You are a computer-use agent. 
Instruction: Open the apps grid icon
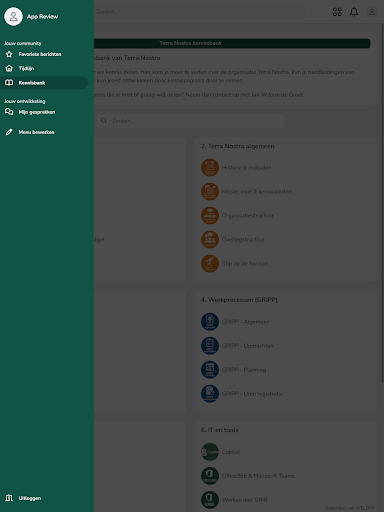337,12
